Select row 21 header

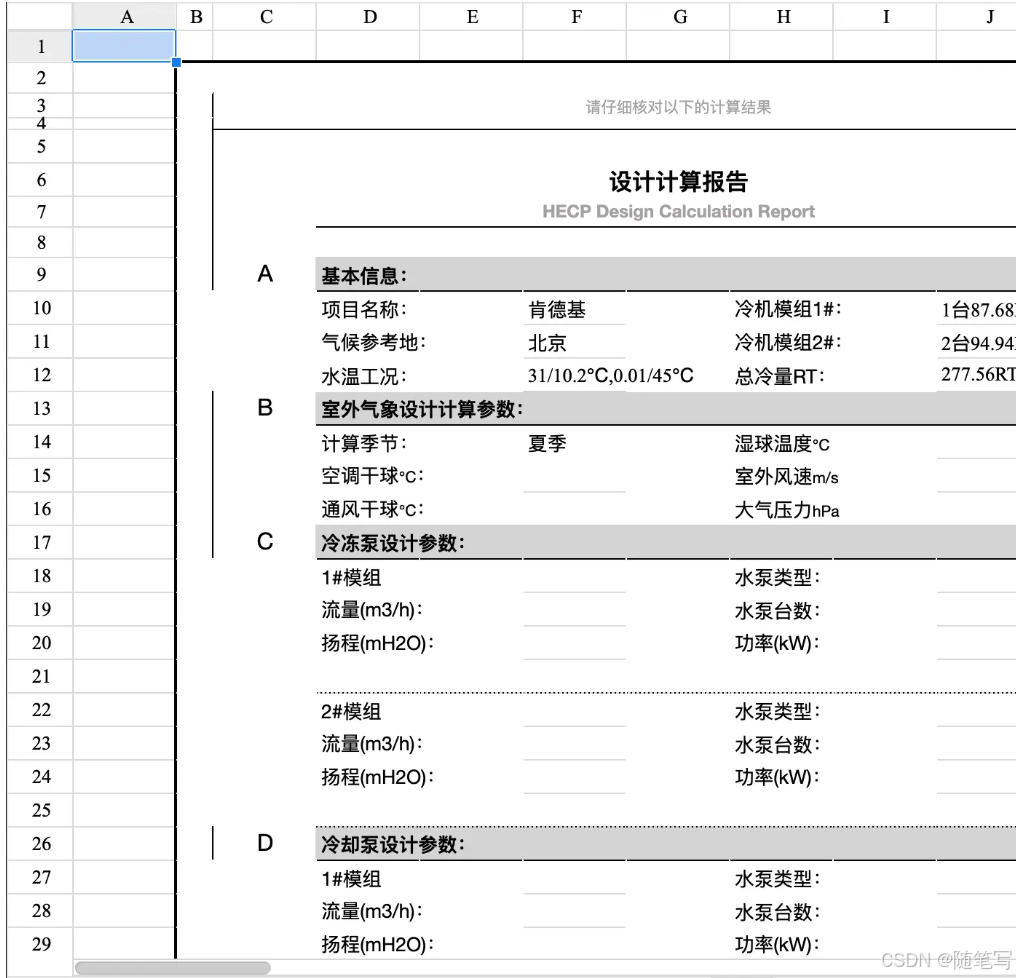tap(41, 676)
